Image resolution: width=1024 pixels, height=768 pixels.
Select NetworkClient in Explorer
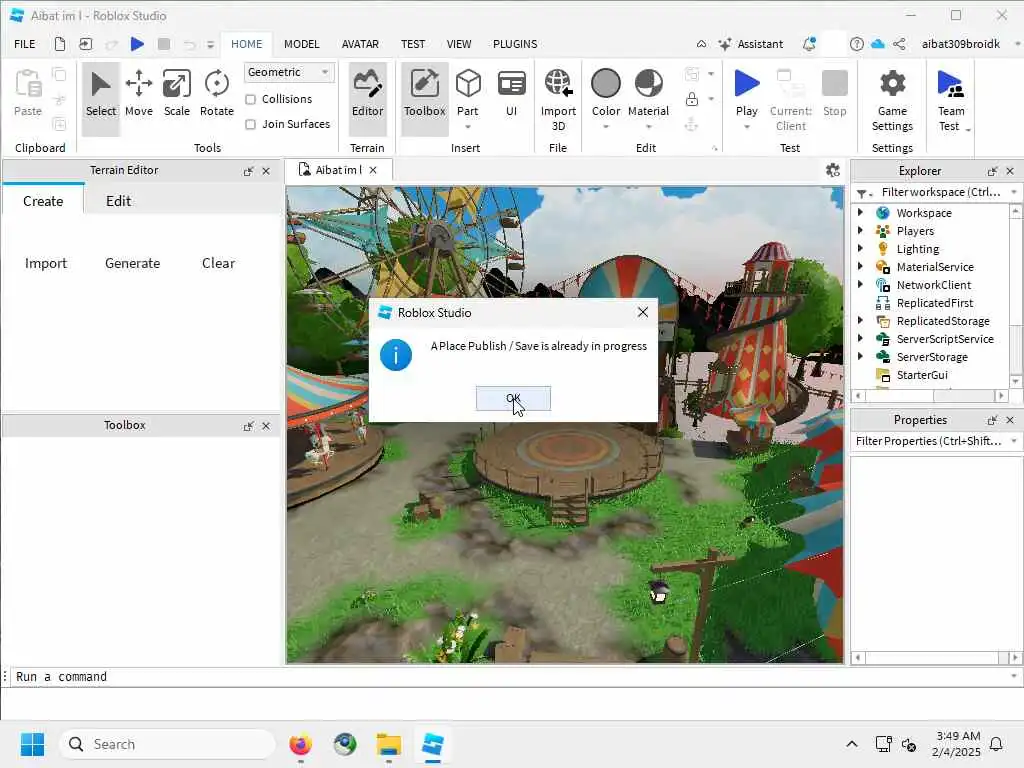933,285
